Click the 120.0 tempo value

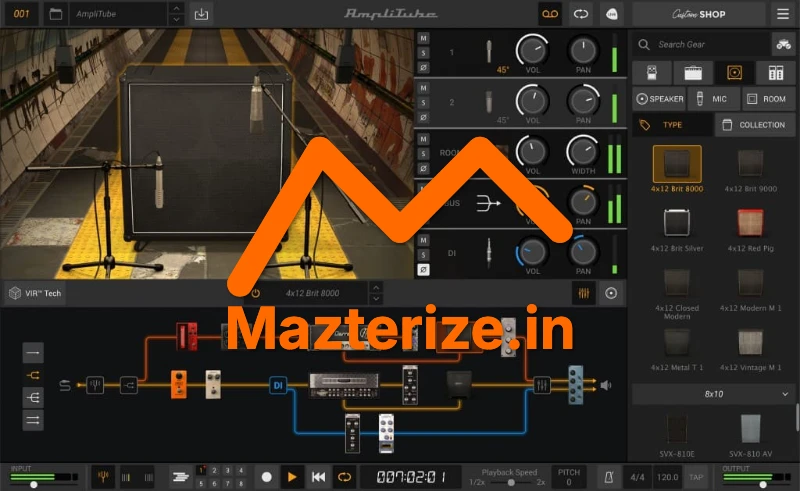[667, 477]
